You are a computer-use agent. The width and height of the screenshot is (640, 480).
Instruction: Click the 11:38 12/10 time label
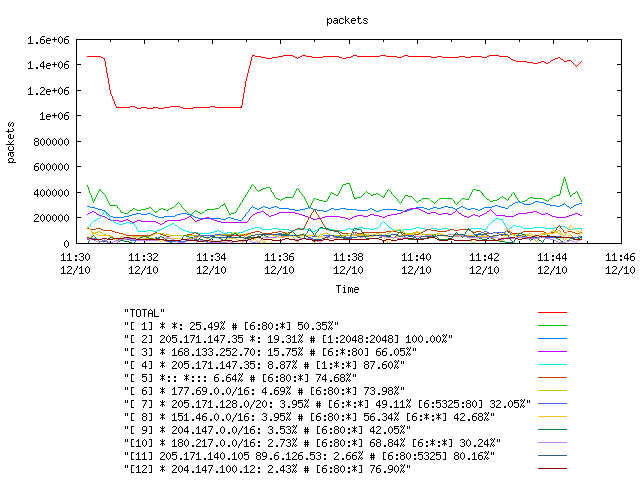[348, 264]
